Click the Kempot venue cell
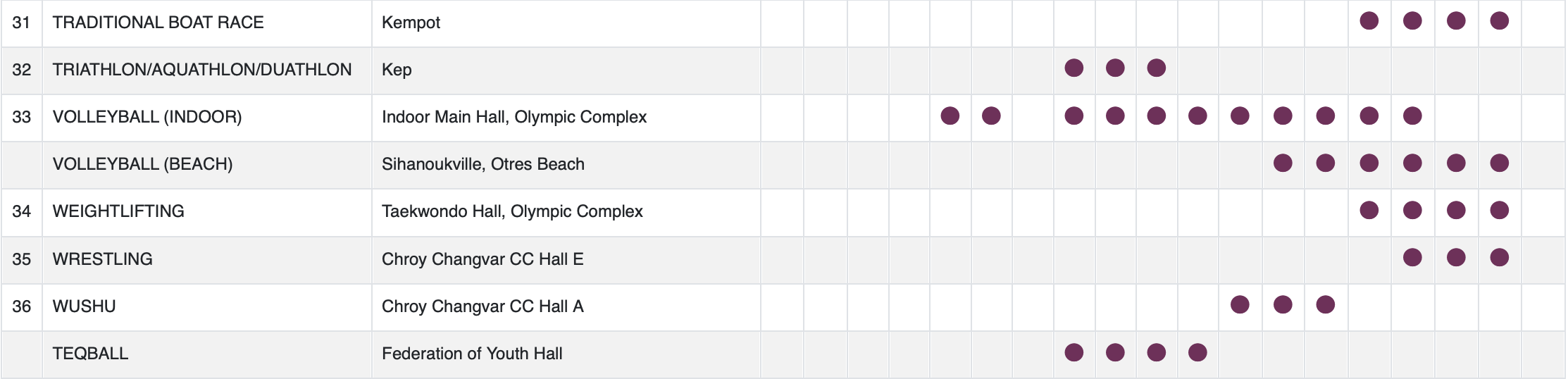Screen dimensions: 1568x379 click(x=411, y=23)
